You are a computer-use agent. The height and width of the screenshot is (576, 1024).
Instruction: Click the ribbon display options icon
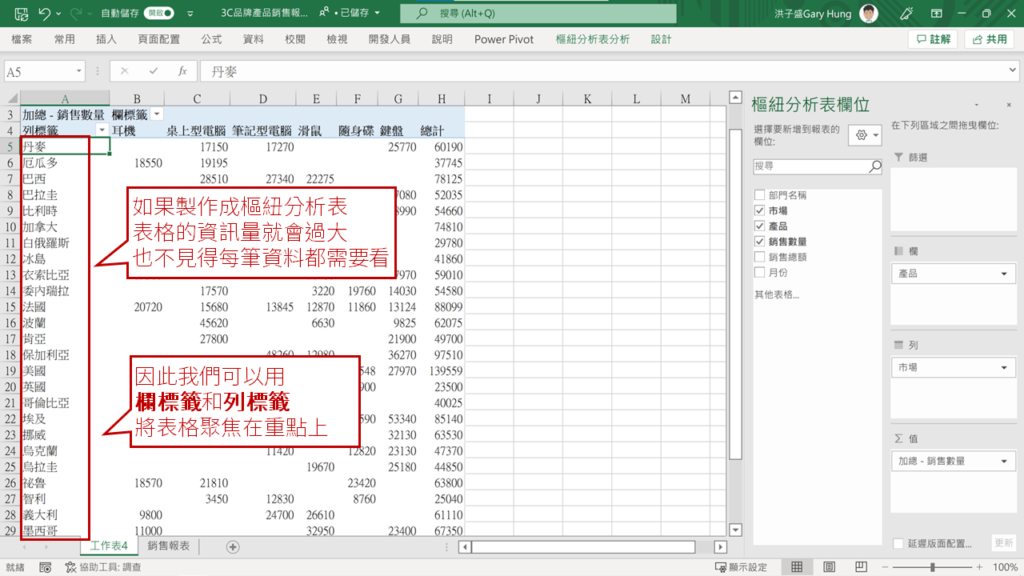[x=936, y=13]
